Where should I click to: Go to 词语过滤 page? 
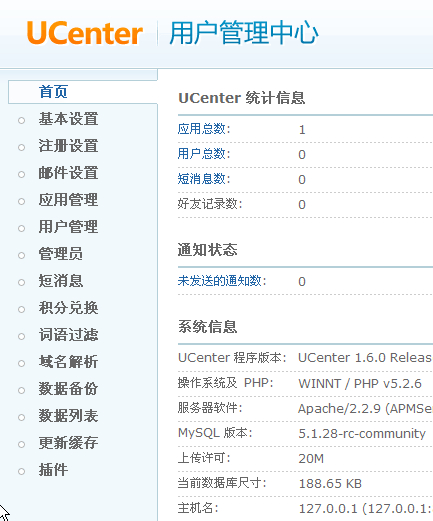pyautogui.click(x=68, y=335)
